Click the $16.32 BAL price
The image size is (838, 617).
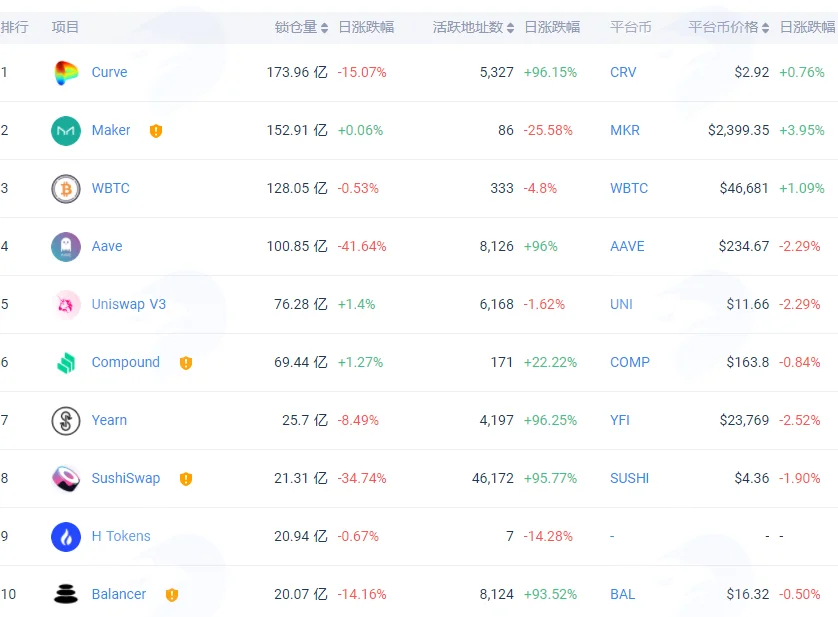pos(748,594)
